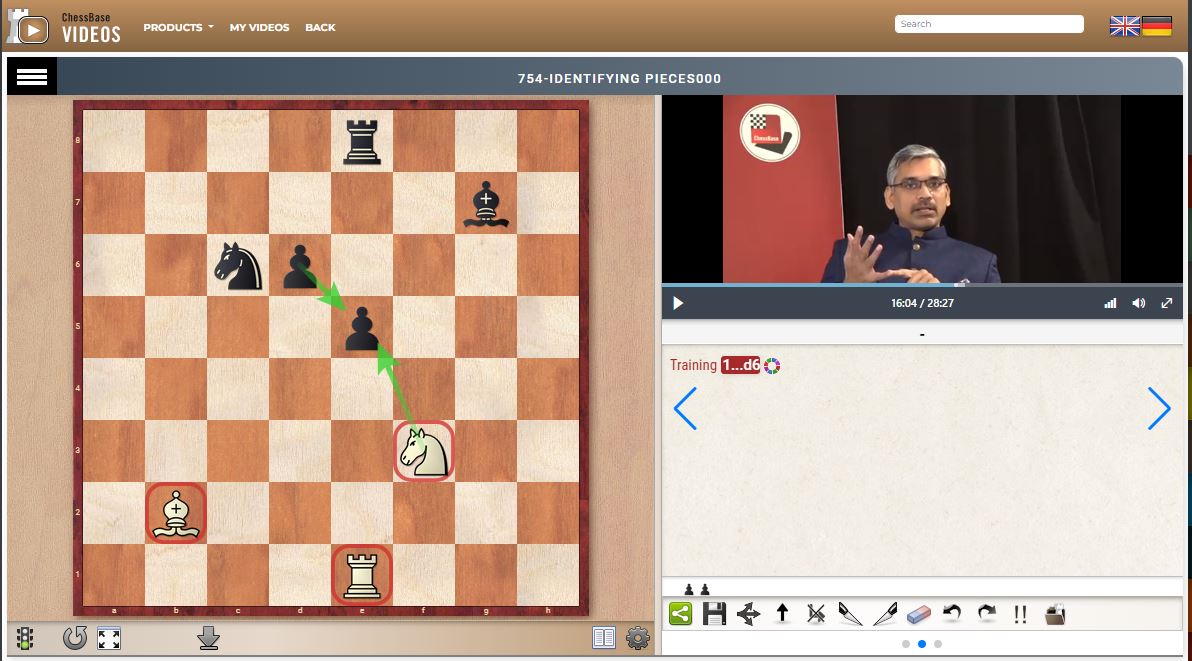Click the 1...d6 move in notation
The width and height of the screenshot is (1192, 661).
740,366
